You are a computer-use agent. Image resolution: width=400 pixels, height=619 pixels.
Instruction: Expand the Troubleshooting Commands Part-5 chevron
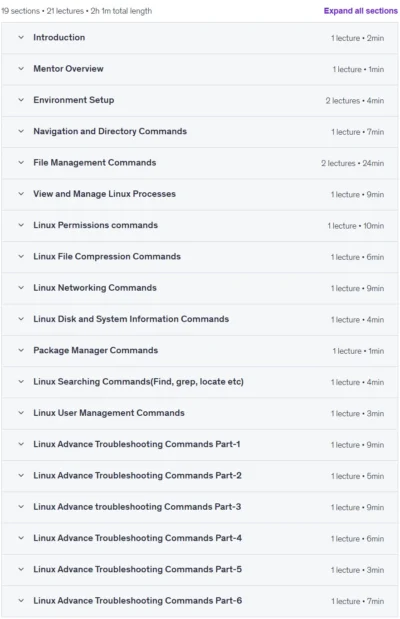point(21,569)
